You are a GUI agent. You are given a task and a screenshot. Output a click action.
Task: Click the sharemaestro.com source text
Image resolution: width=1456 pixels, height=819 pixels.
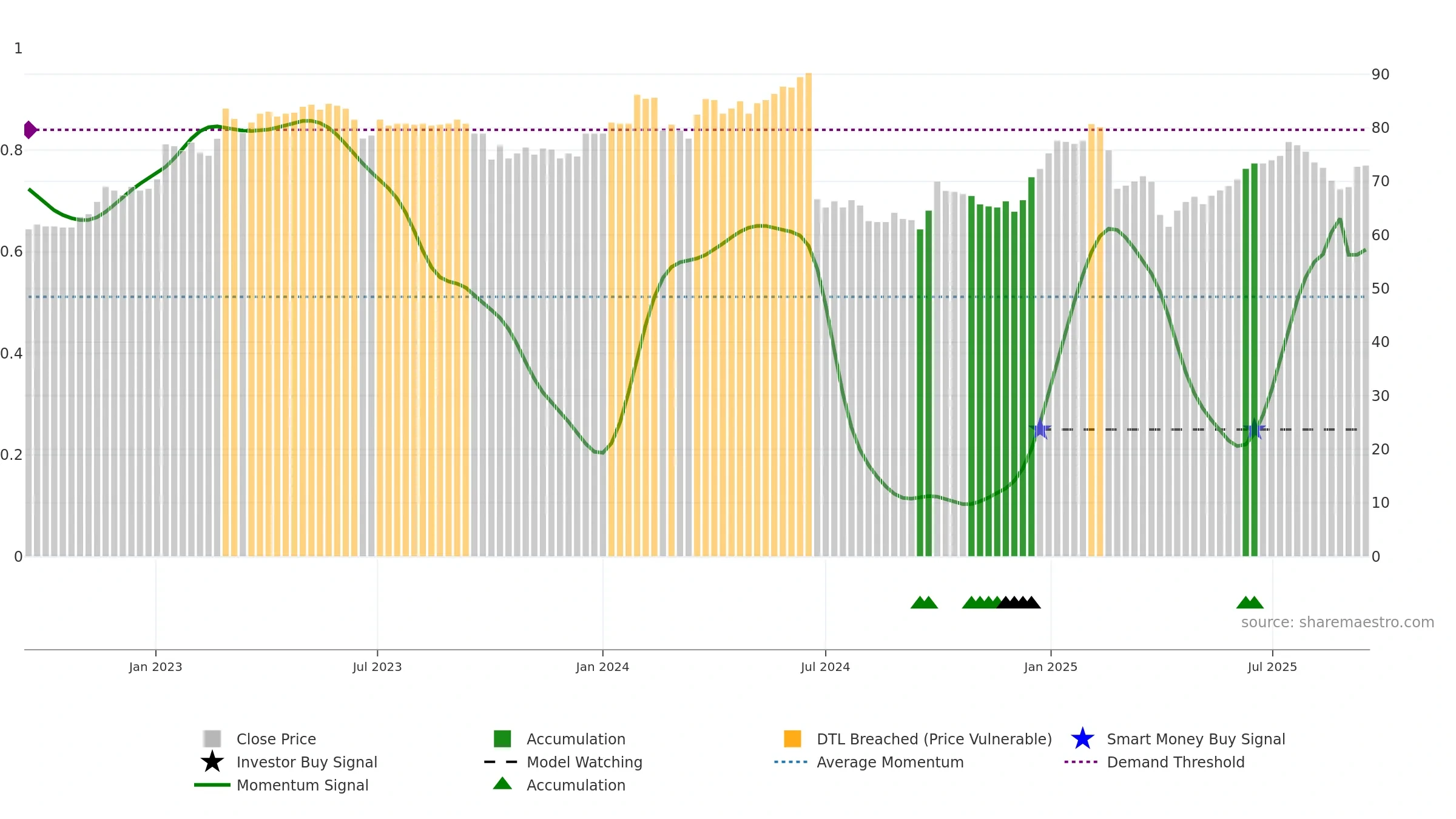coord(1338,622)
